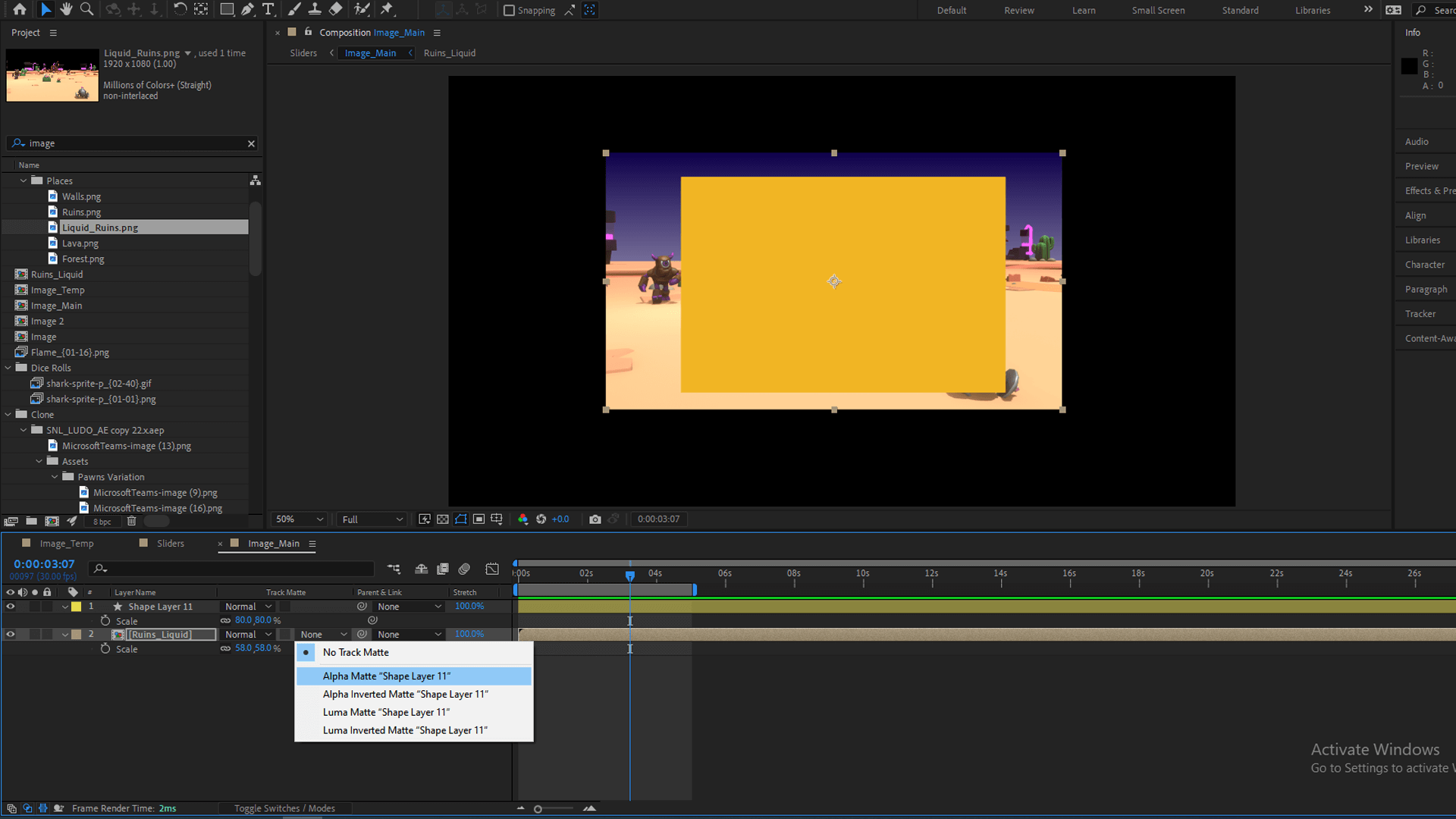Choose the Type tool
The height and width of the screenshot is (819, 1456).
pyautogui.click(x=268, y=9)
